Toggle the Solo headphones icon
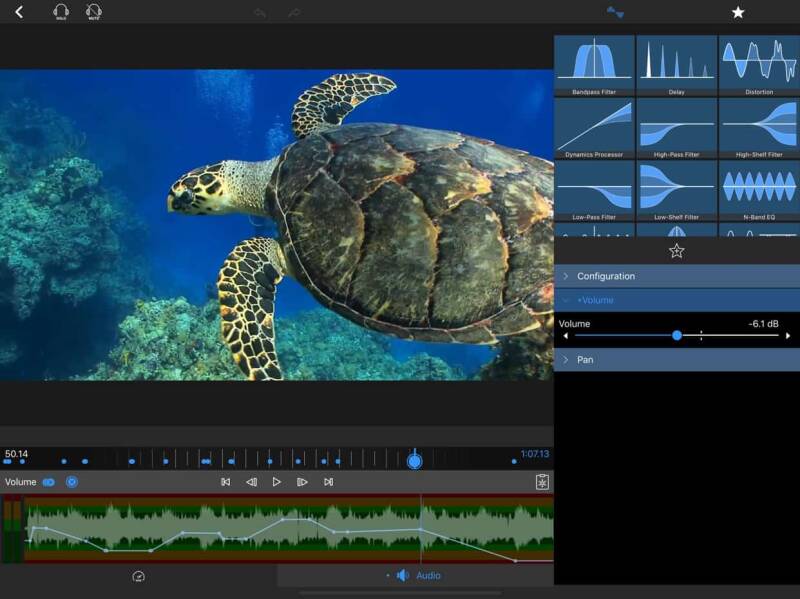The height and width of the screenshot is (599, 800). (x=61, y=12)
